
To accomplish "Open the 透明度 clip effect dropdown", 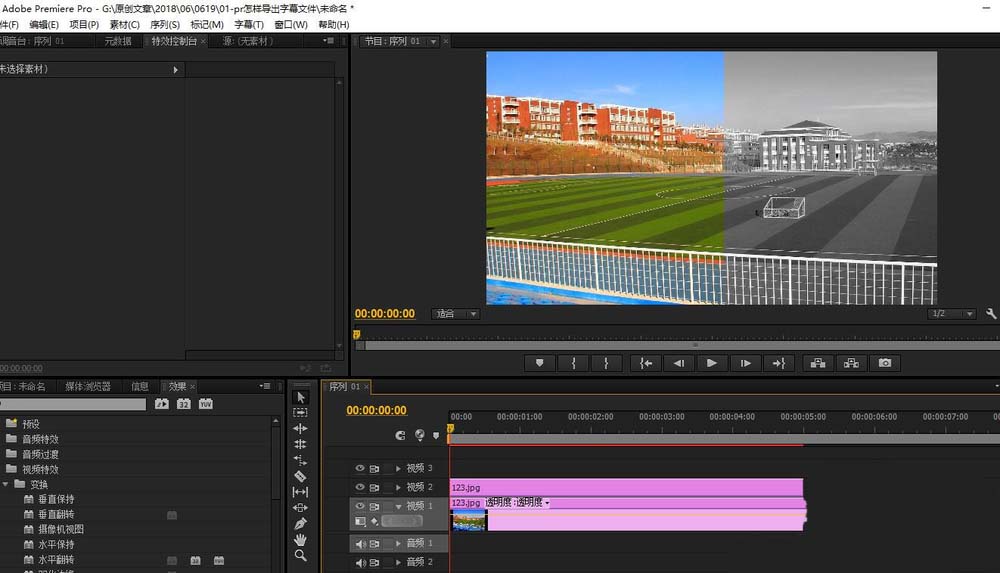I will 547,503.
